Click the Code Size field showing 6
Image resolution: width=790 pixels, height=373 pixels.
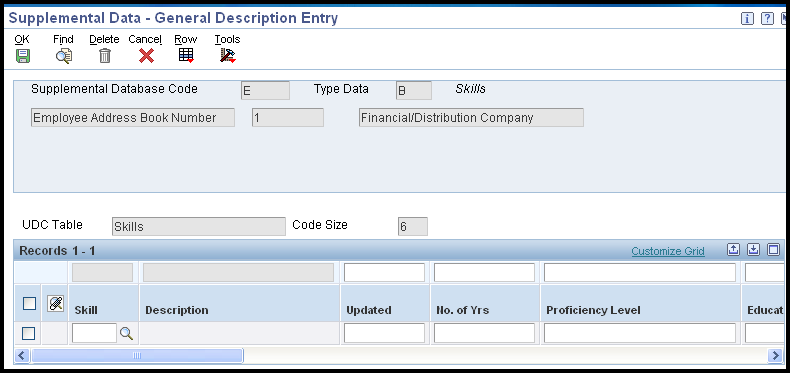pos(413,227)
